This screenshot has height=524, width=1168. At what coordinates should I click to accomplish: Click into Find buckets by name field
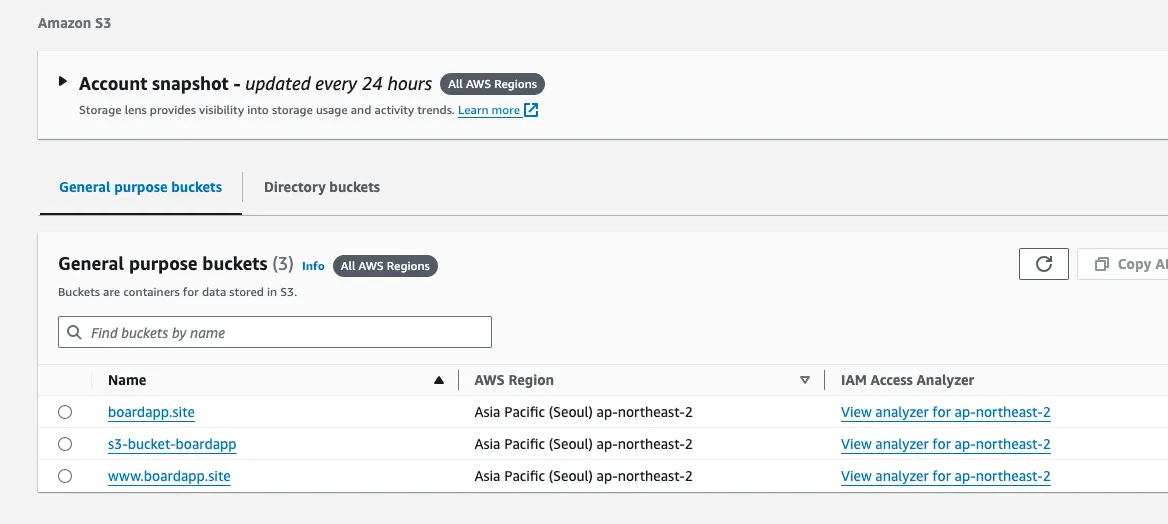coord(285,332)
